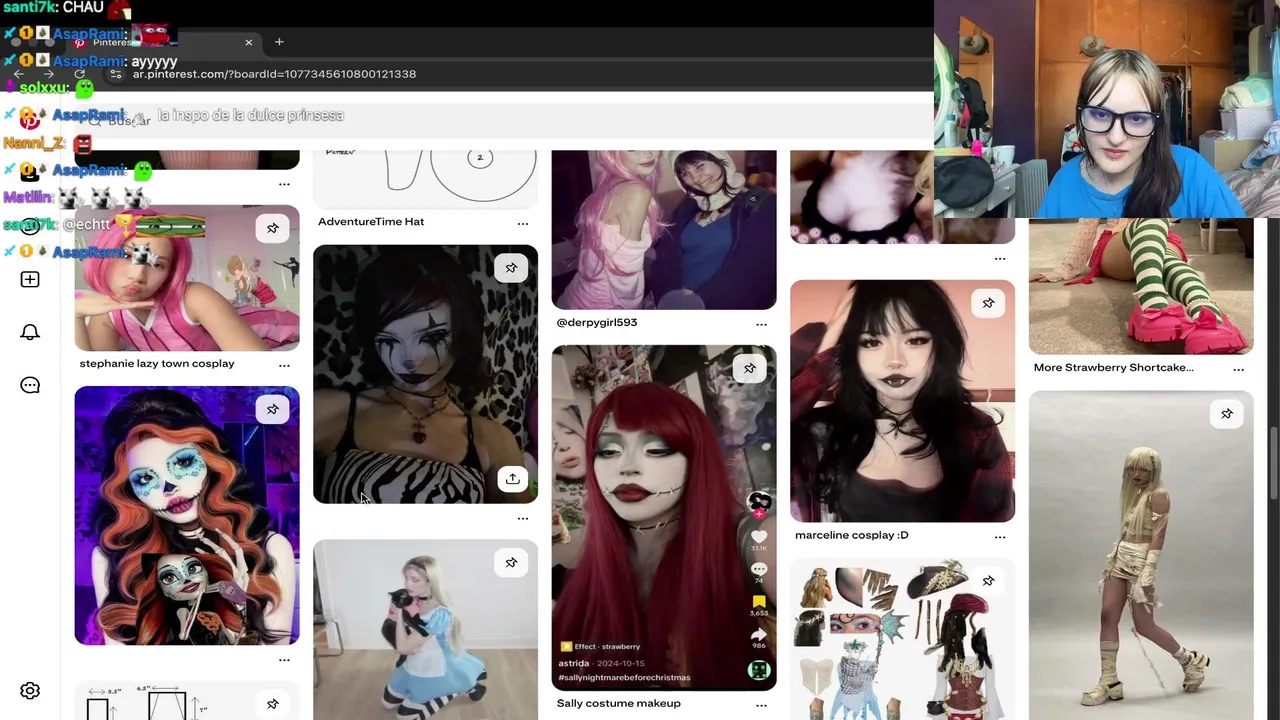More options below sugar skull Monster High pin

pyautogui.click(x=284, y=660)
